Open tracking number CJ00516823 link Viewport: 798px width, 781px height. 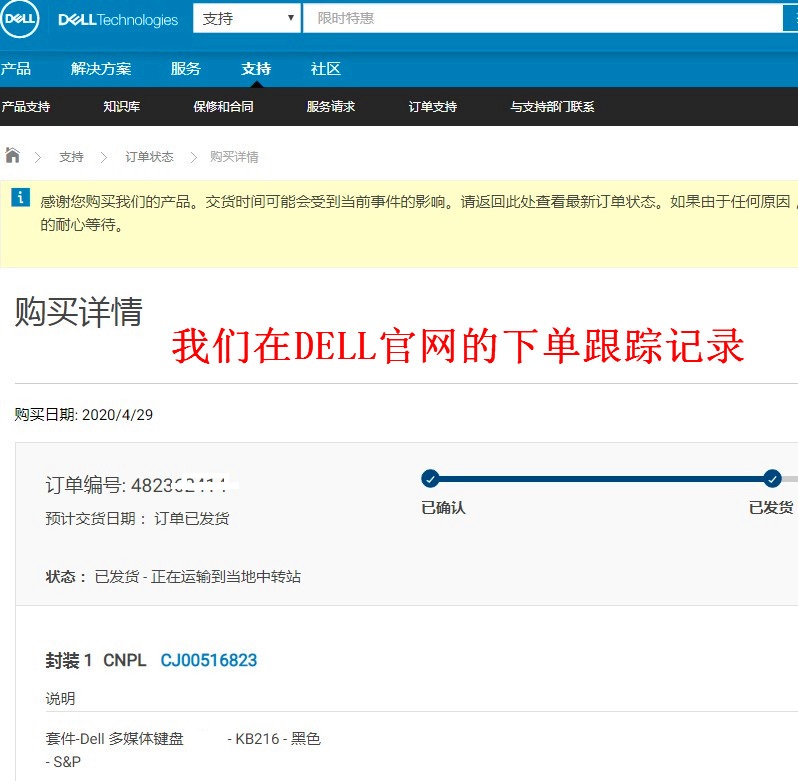pyautogui.click(x=209, y=660)
